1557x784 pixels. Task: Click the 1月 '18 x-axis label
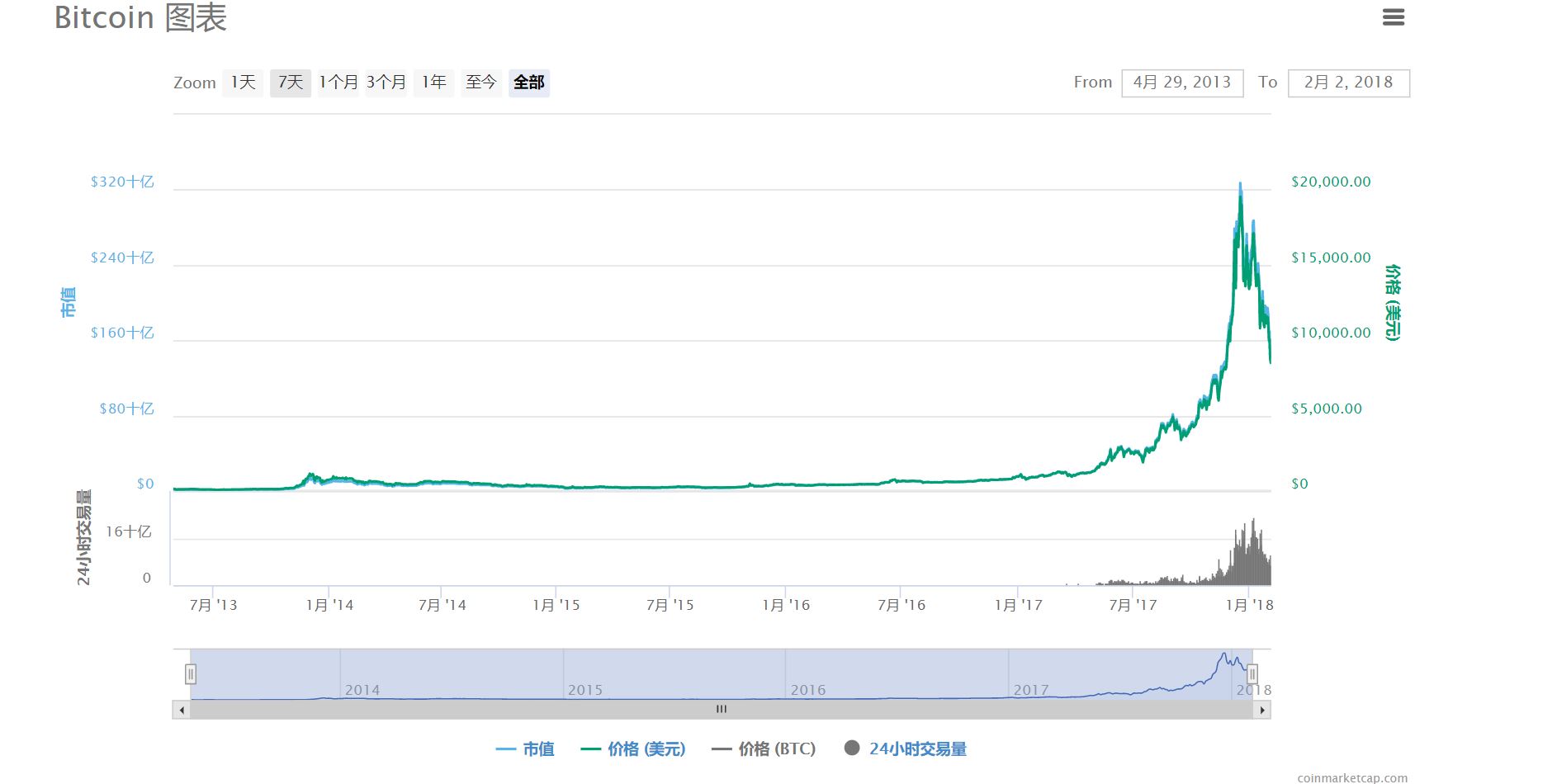click(1250, 605)
